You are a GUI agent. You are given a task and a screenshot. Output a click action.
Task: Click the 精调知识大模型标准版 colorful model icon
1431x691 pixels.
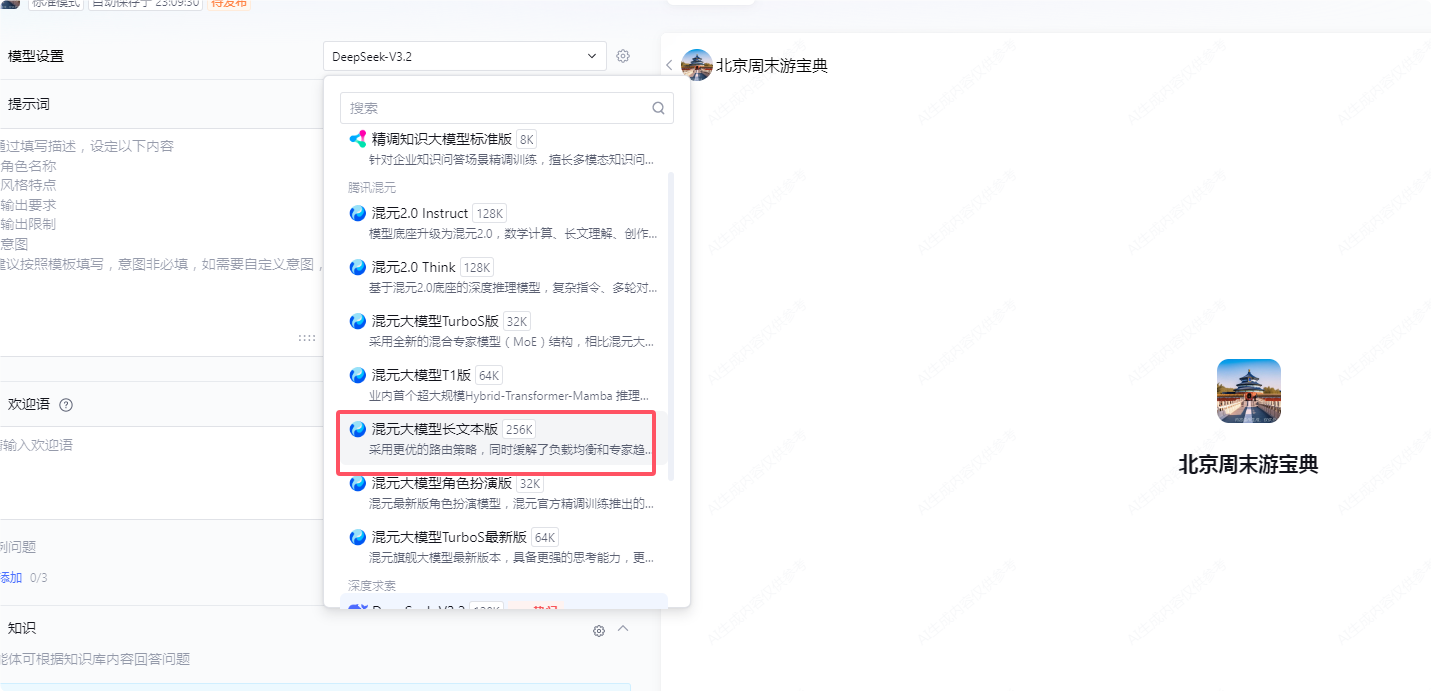tap(357, 139)
